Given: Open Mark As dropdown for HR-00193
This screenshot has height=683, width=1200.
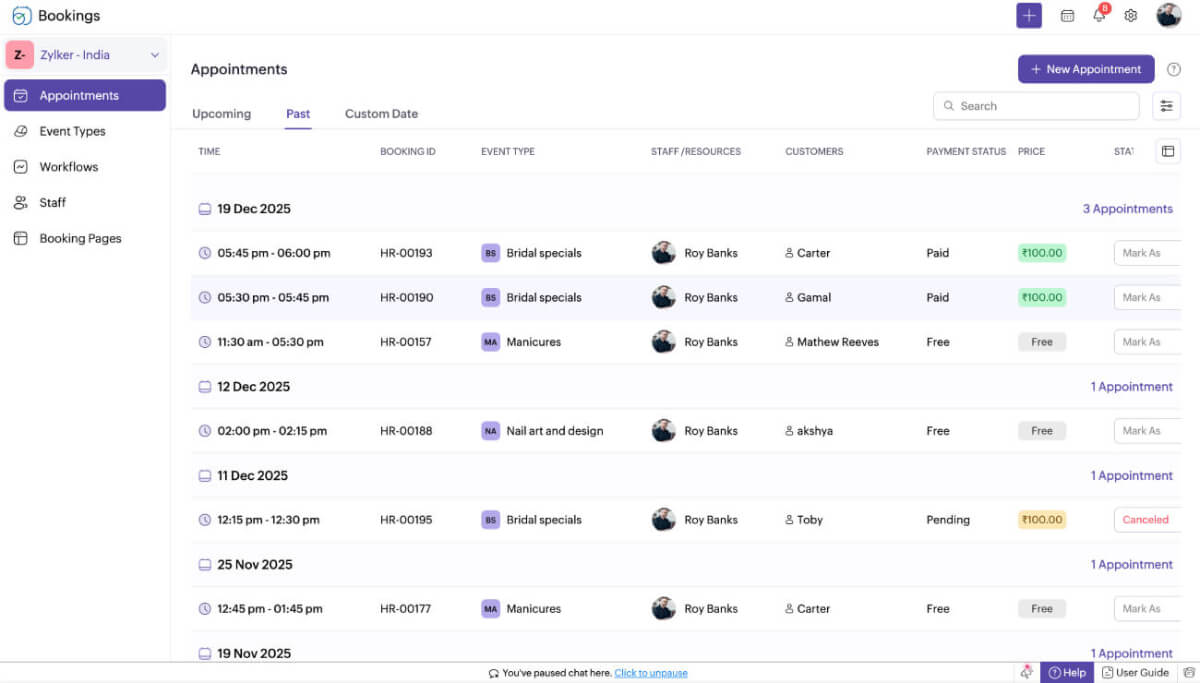Looking at the screenshot, I should 1146,253.
